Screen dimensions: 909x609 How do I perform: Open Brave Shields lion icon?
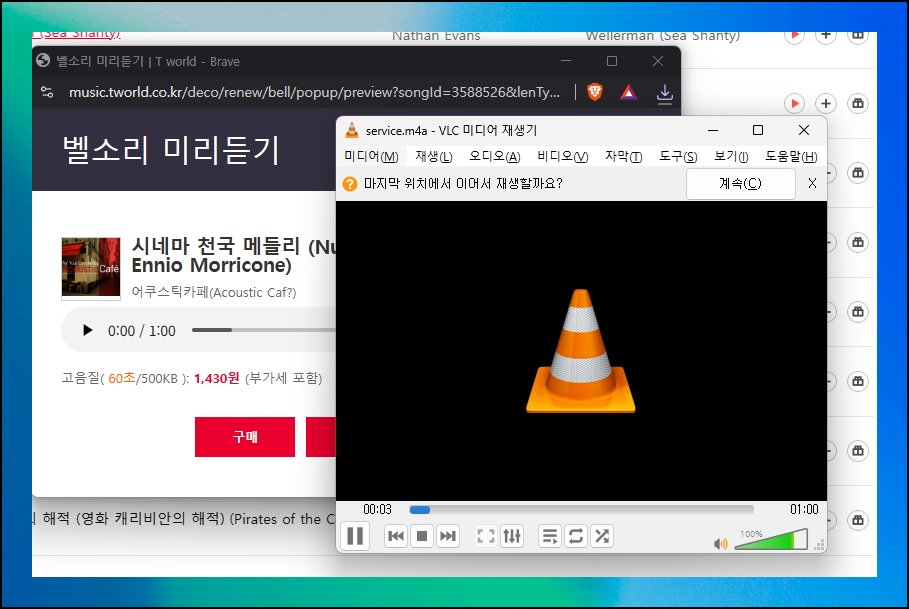[x=595, y=92]
